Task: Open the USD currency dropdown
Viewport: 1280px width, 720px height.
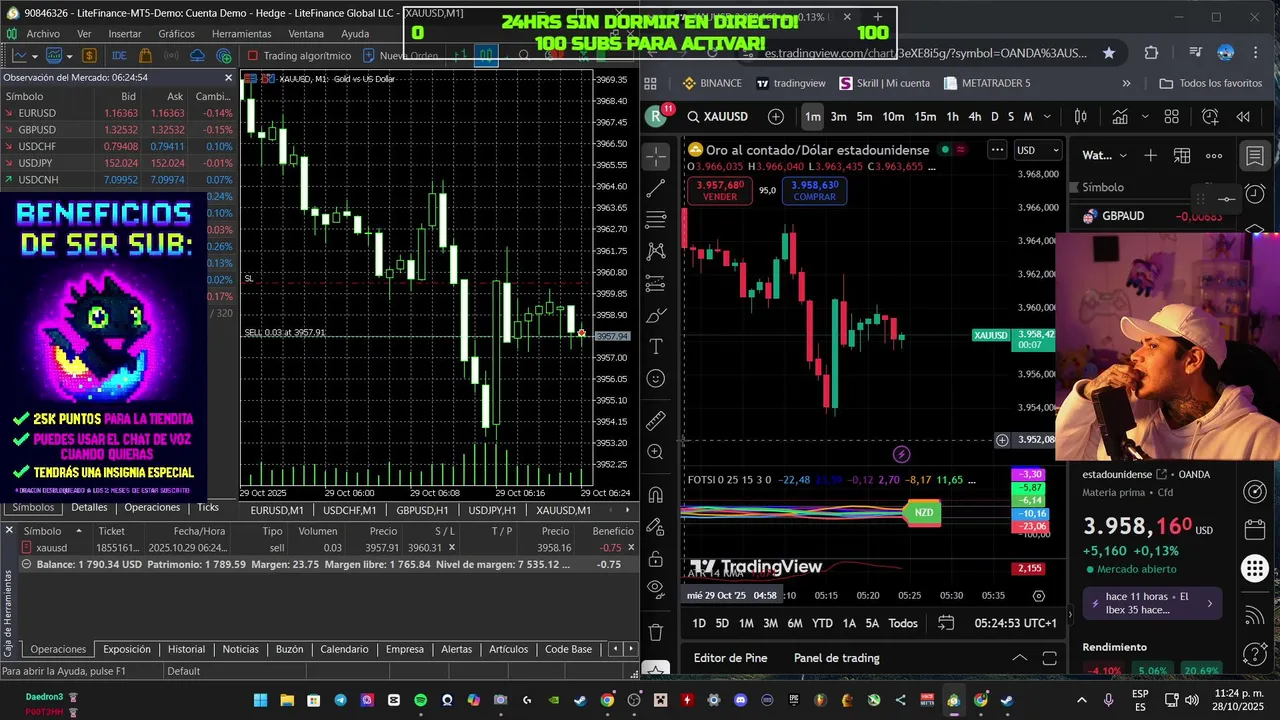Action: (1038, 150)
